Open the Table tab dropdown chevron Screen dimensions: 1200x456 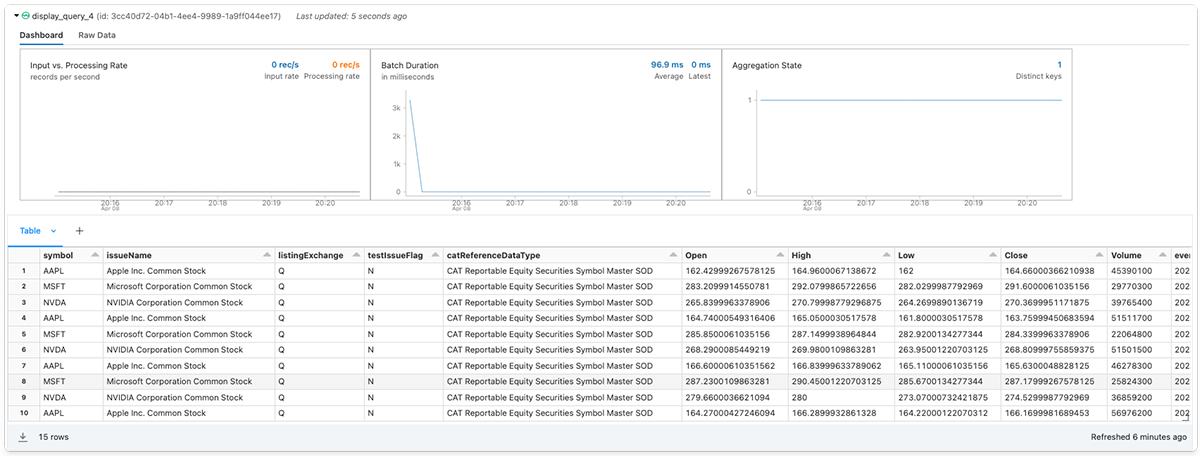coord(54,231)
